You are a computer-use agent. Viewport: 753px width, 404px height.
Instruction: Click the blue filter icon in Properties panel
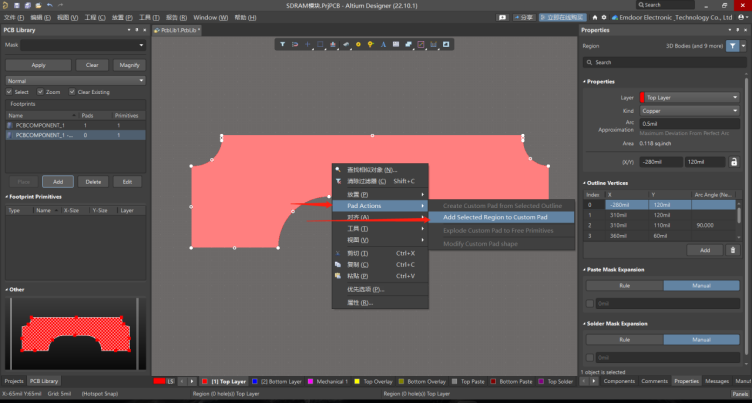[732, 46]
